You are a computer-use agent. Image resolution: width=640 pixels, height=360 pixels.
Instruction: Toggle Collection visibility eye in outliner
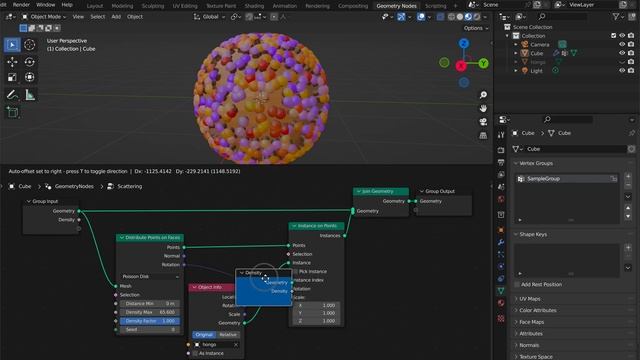click(x=622, y=36)
